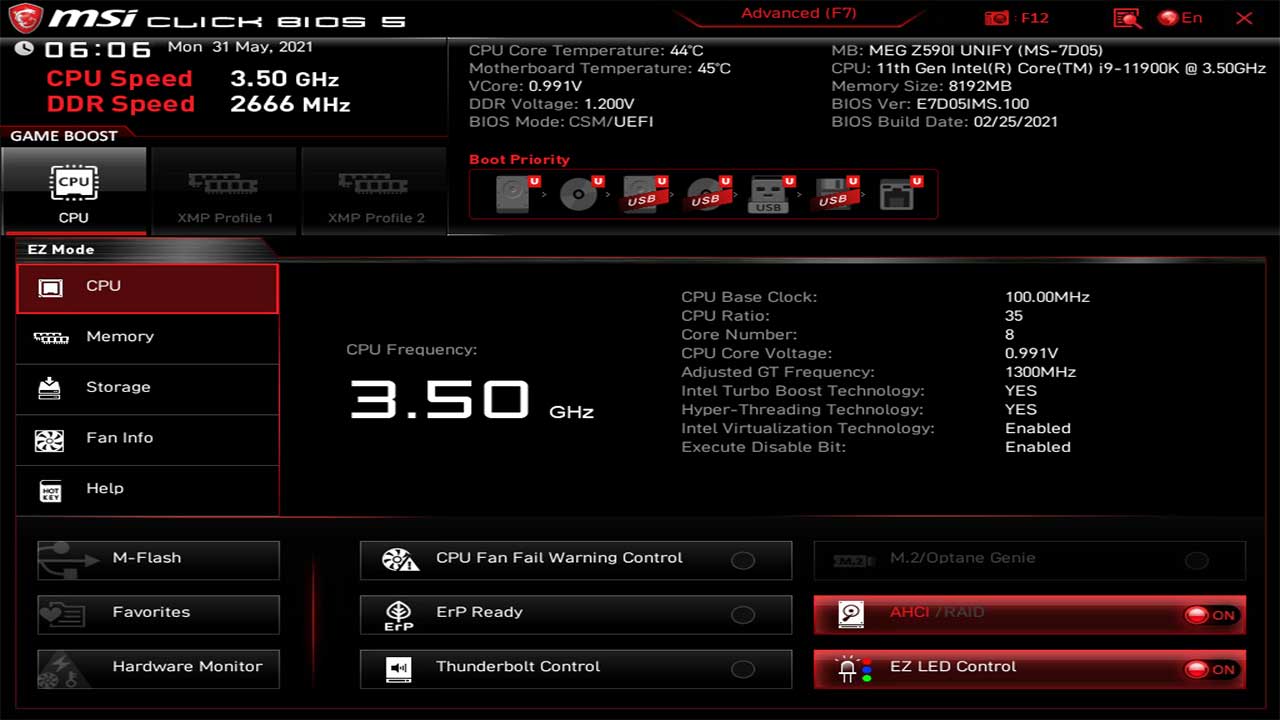The height and width of the screenshot is (720, 1280).
Task: Click the BIOS Ver E7D05IMS.100 text
Action: coord(930,104)
